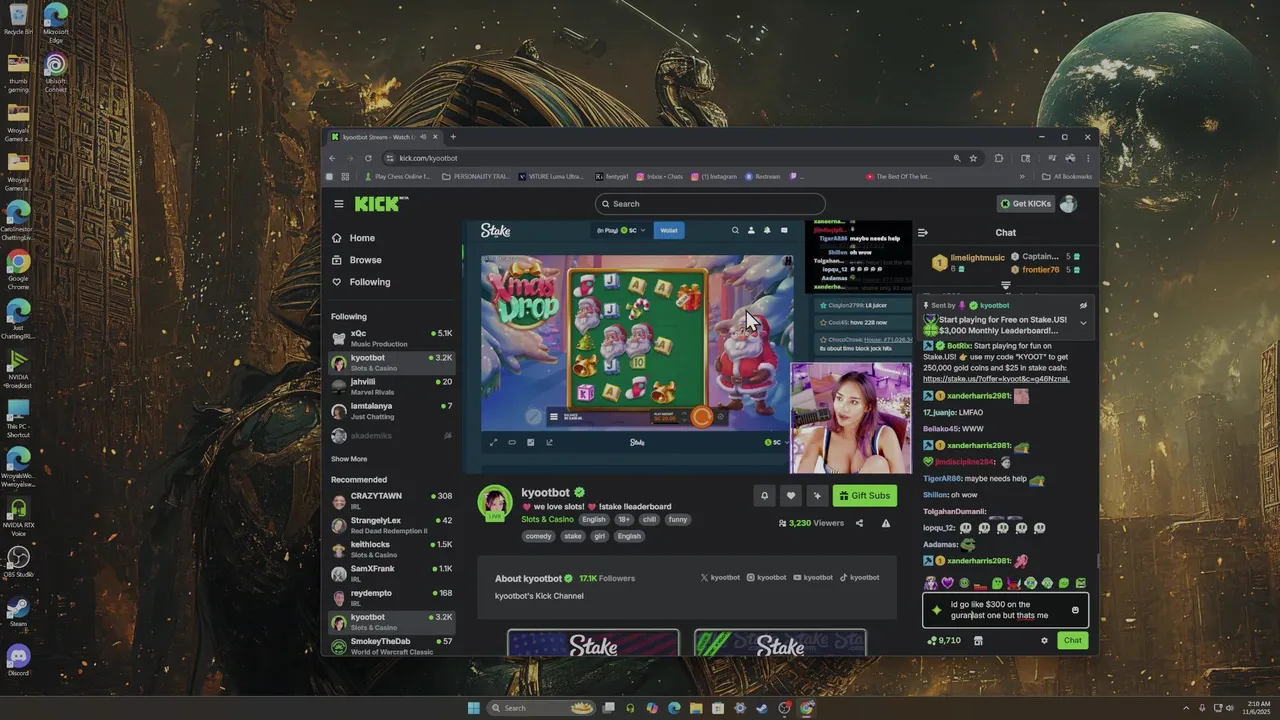Open kyootbot YouTube social link
1280x720 pixels.
813,578
